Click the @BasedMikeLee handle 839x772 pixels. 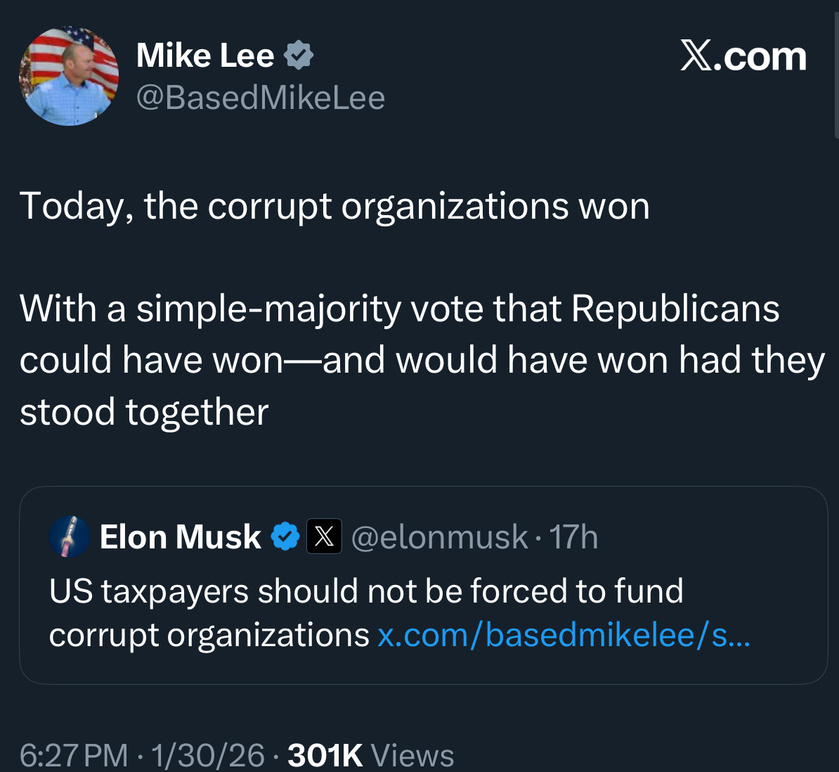pyautogui.click(x=260, y=97)
